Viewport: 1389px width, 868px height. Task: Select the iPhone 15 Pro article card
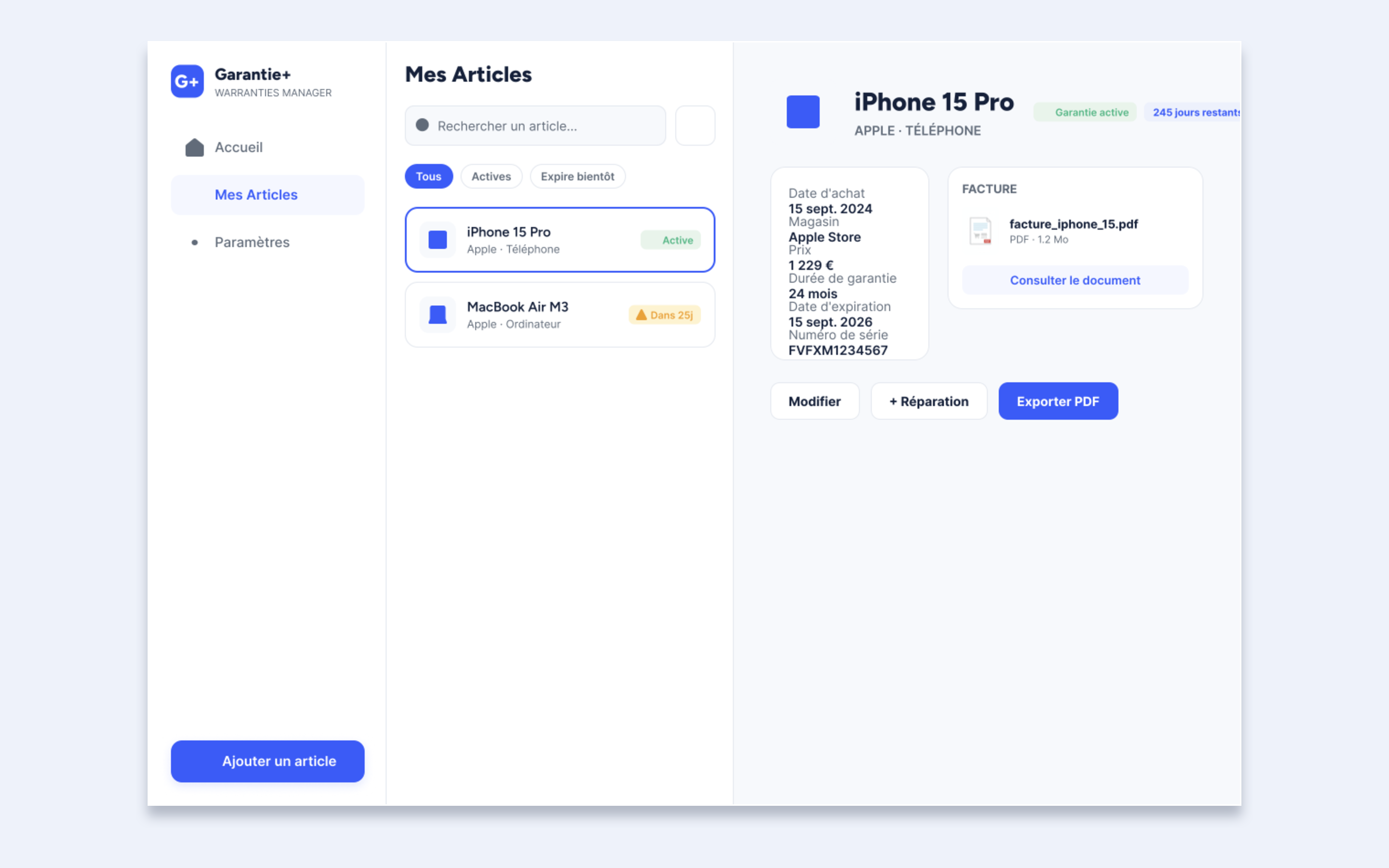[x=559, y=240]
